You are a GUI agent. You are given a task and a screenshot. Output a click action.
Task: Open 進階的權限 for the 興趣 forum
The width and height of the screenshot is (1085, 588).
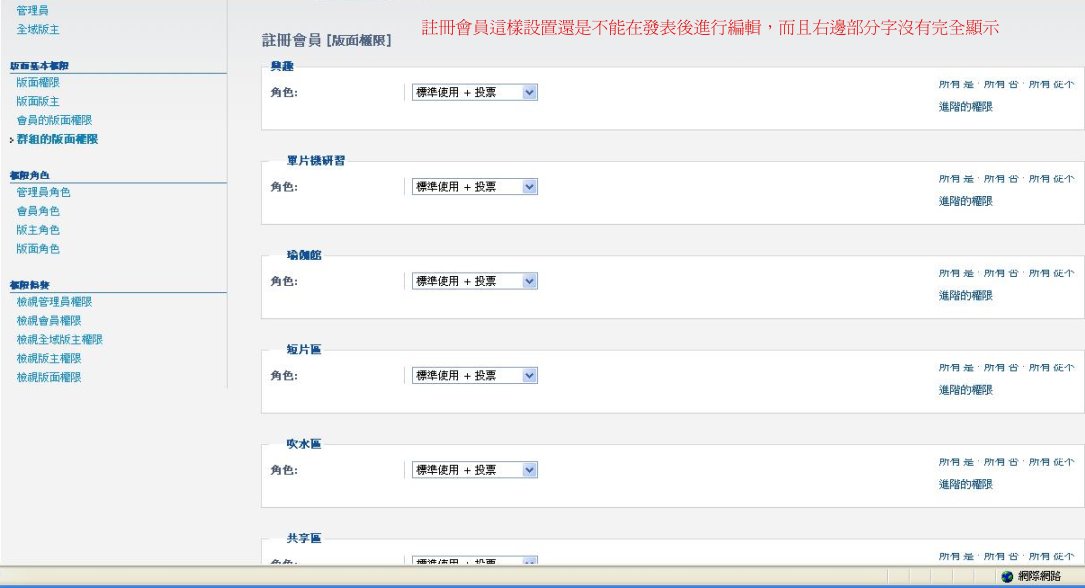click(965, 107)
